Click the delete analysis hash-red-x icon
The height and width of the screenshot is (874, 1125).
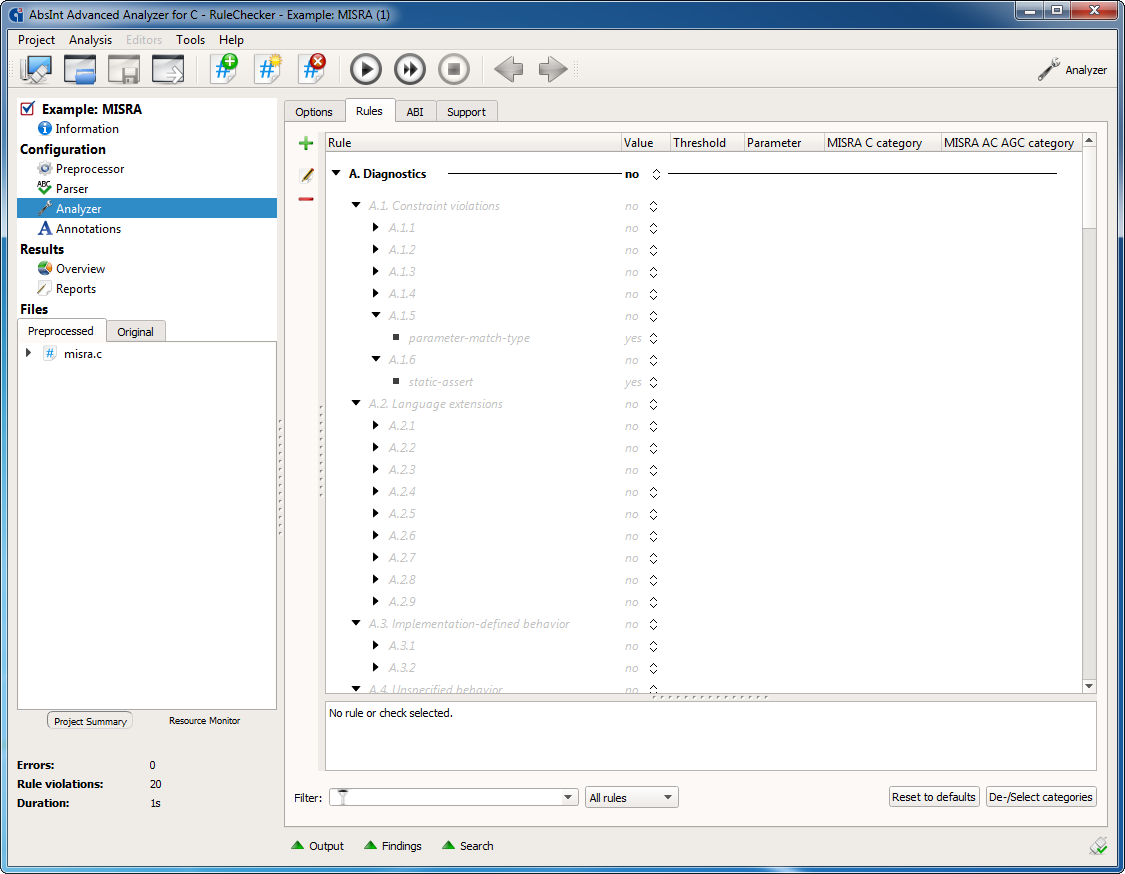click(312, 70)
